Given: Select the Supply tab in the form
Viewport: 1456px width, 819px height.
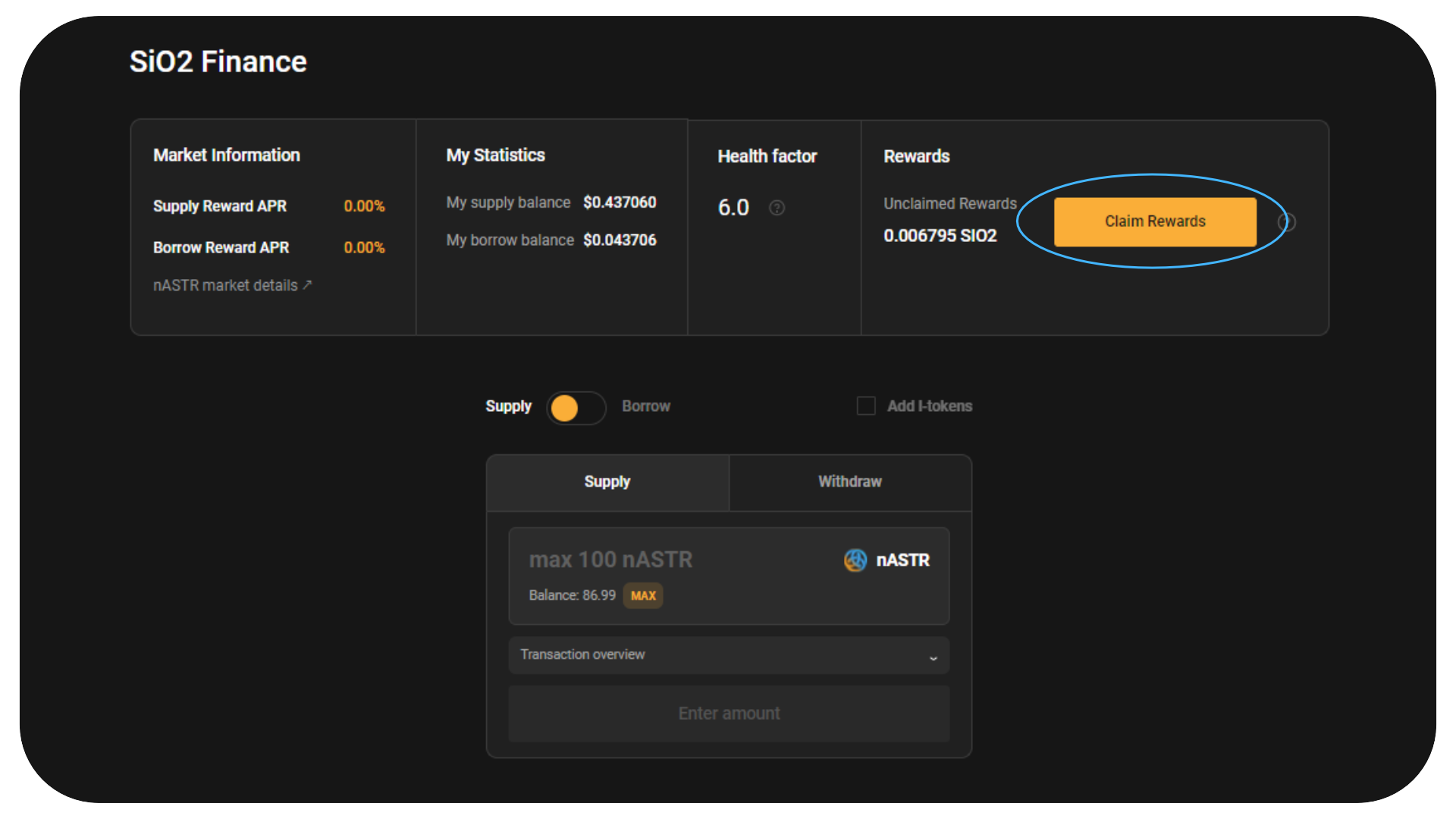Looking at the screenshot, I should (x=607, y=482).
